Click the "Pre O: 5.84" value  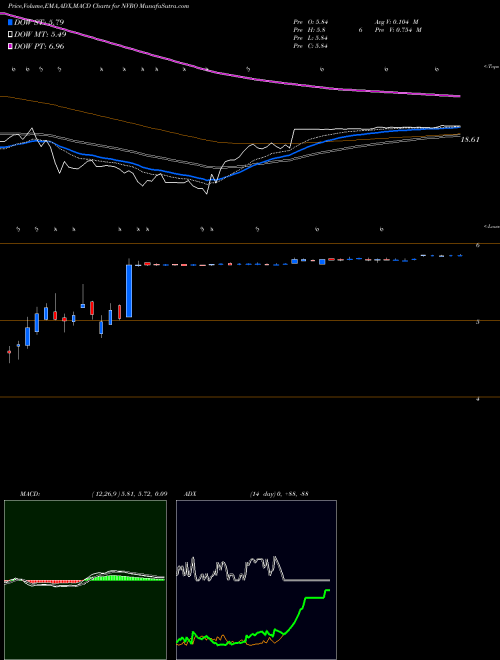click(x=311, y=22)
